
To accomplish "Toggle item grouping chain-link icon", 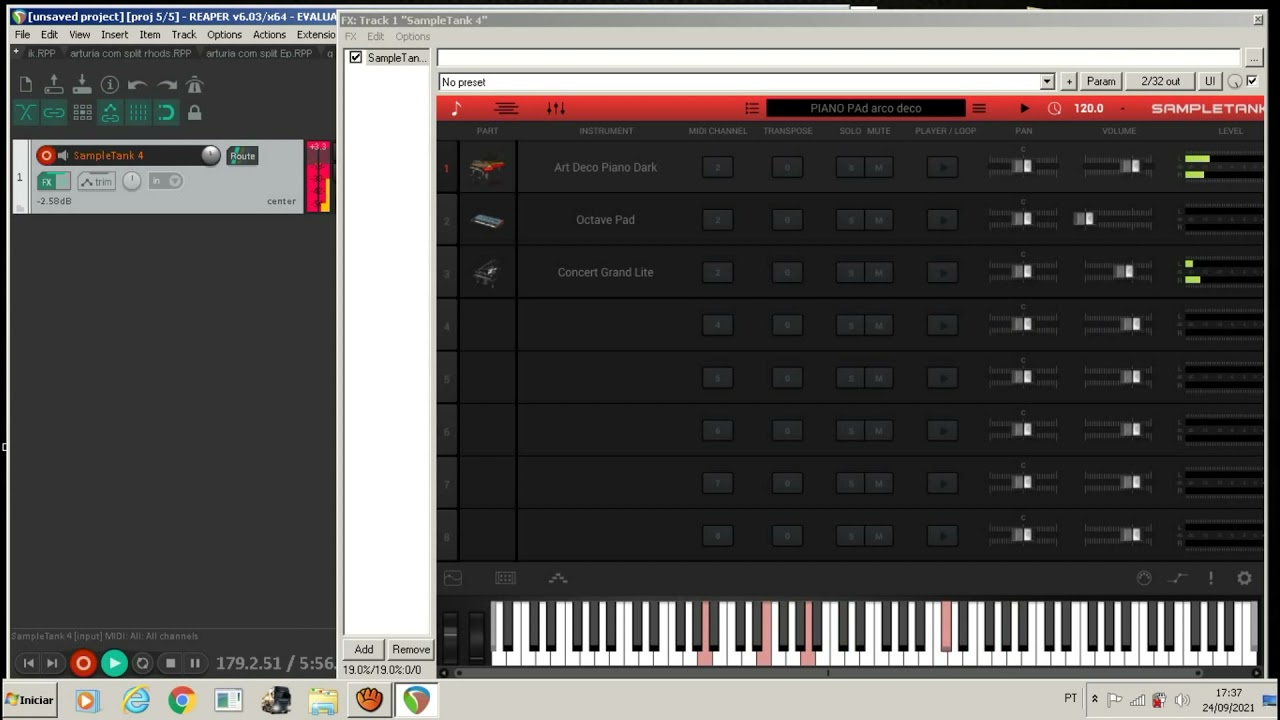I will pyautogui.click(x=54, y=113).
